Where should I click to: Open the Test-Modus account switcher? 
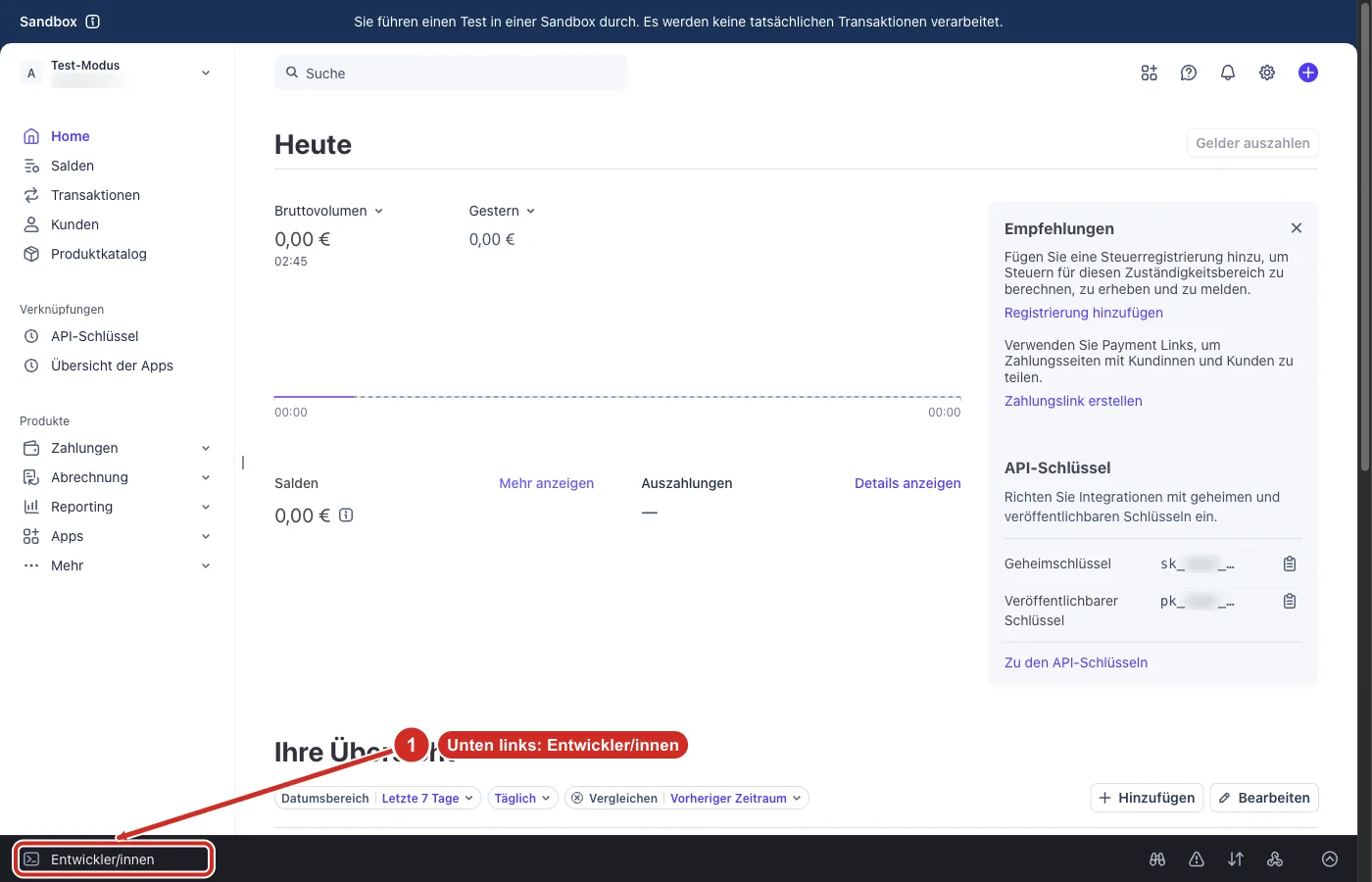pos(117,73)
